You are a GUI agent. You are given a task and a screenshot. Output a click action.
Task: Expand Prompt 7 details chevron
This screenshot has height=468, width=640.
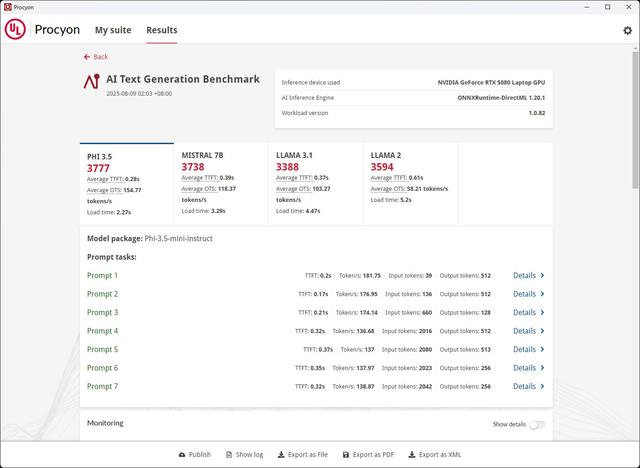[542, 386]
